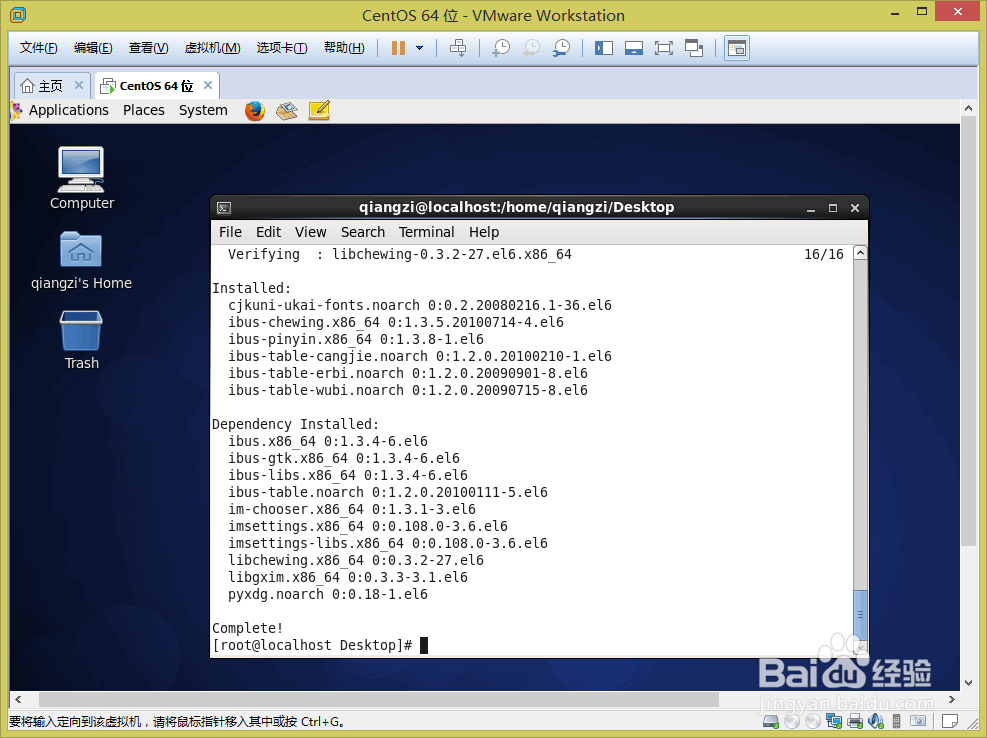This screenshot has width=987, height=738.
Task: Open the power options dropdown arrow beside pause
Action: [420, 48]
